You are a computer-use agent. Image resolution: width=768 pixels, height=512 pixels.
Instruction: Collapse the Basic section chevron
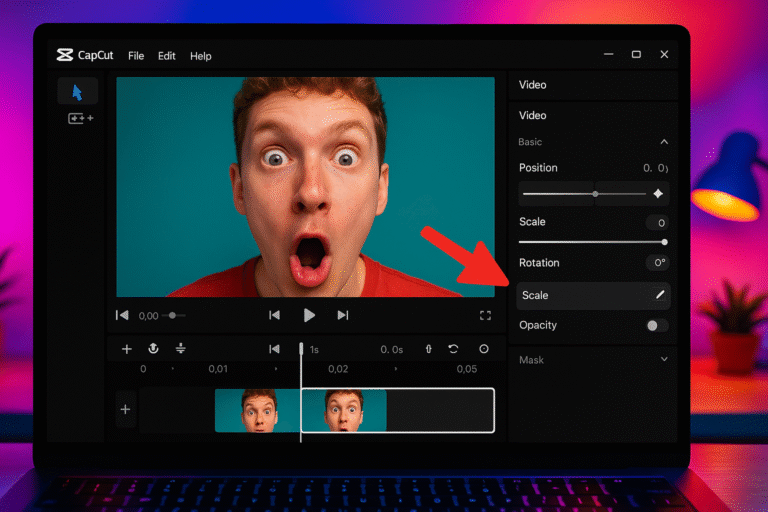(664, 142)
